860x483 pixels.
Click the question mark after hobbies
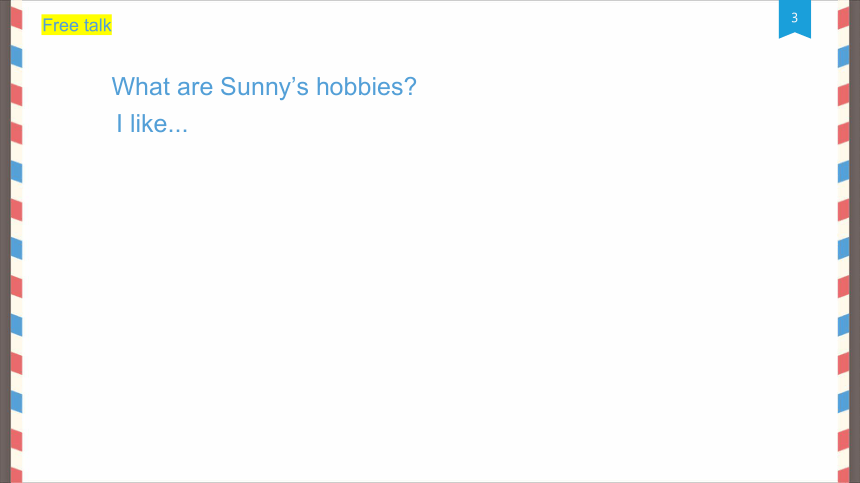(x=411, y=87)
